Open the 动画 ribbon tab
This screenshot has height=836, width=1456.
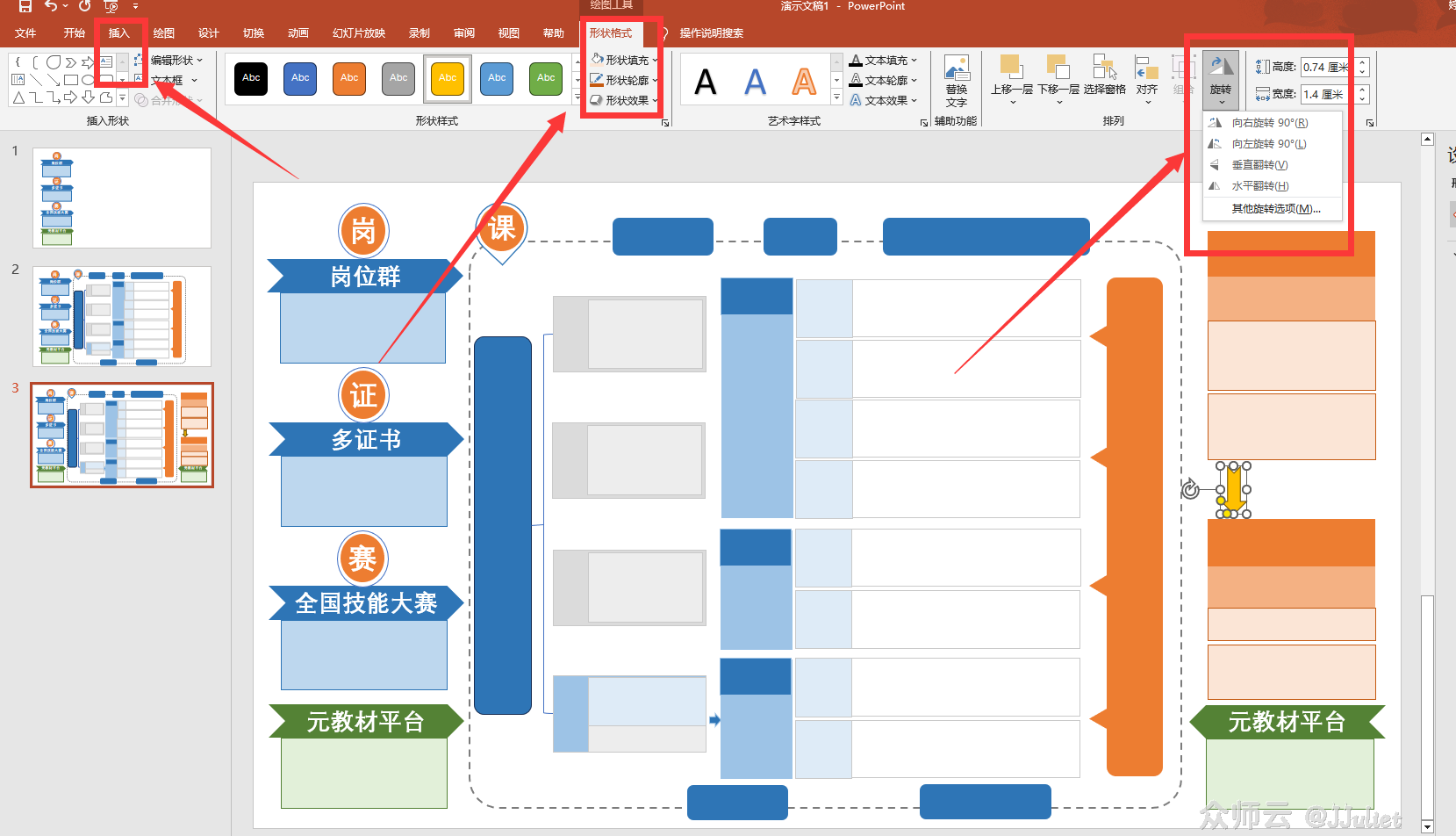tap(298, 33)
